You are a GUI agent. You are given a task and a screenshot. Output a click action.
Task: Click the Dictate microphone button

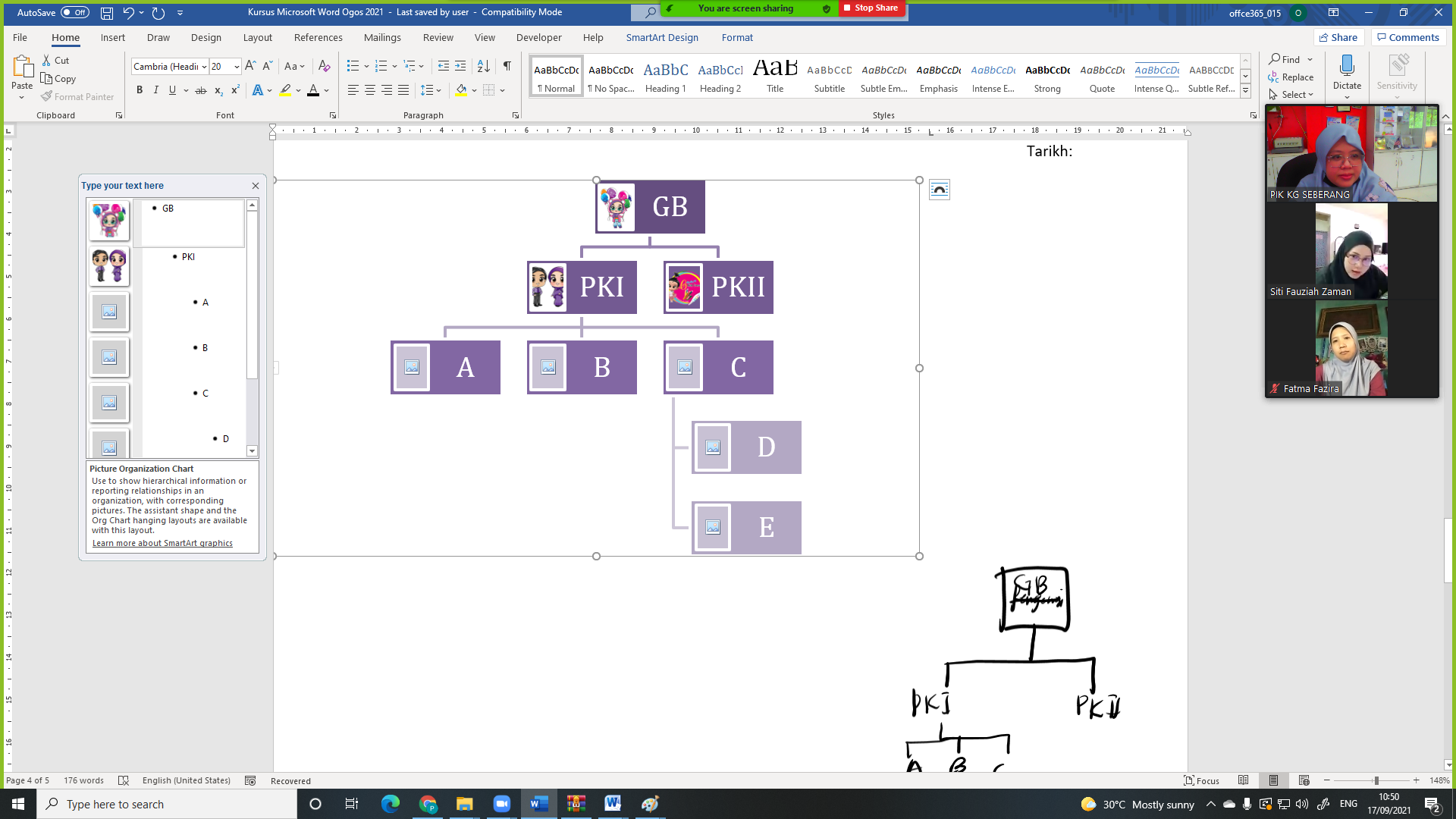pos(1347,66)
